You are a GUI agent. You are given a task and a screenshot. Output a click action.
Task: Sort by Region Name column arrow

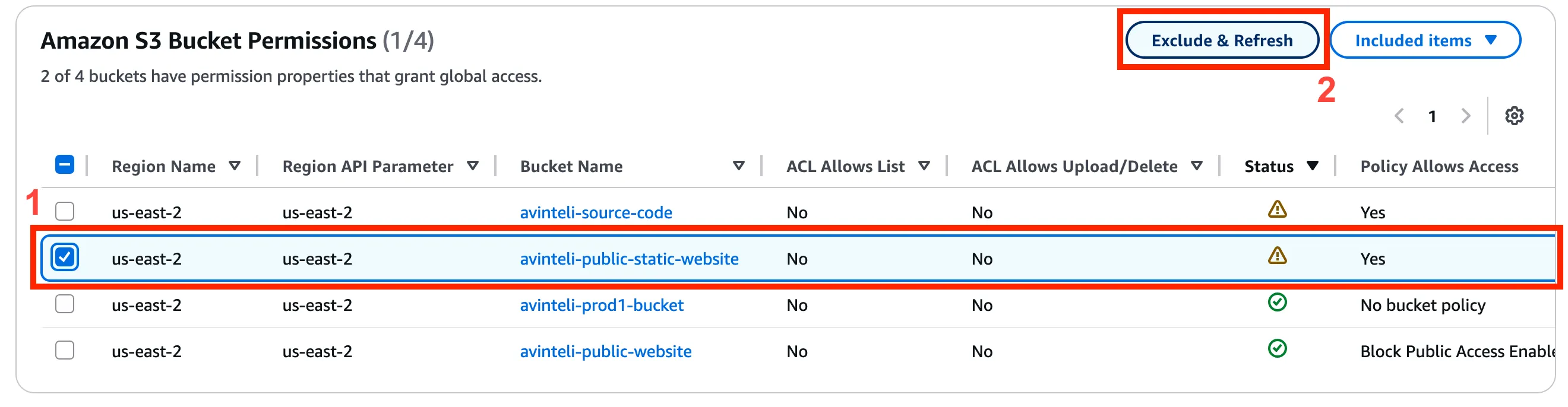[x=235, y=166]
